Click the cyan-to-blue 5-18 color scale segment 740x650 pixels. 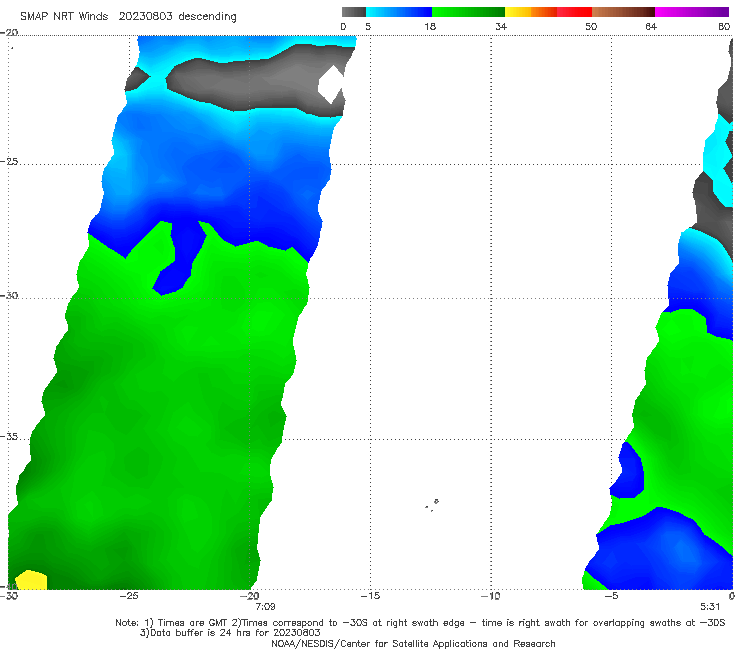(399, 12)
